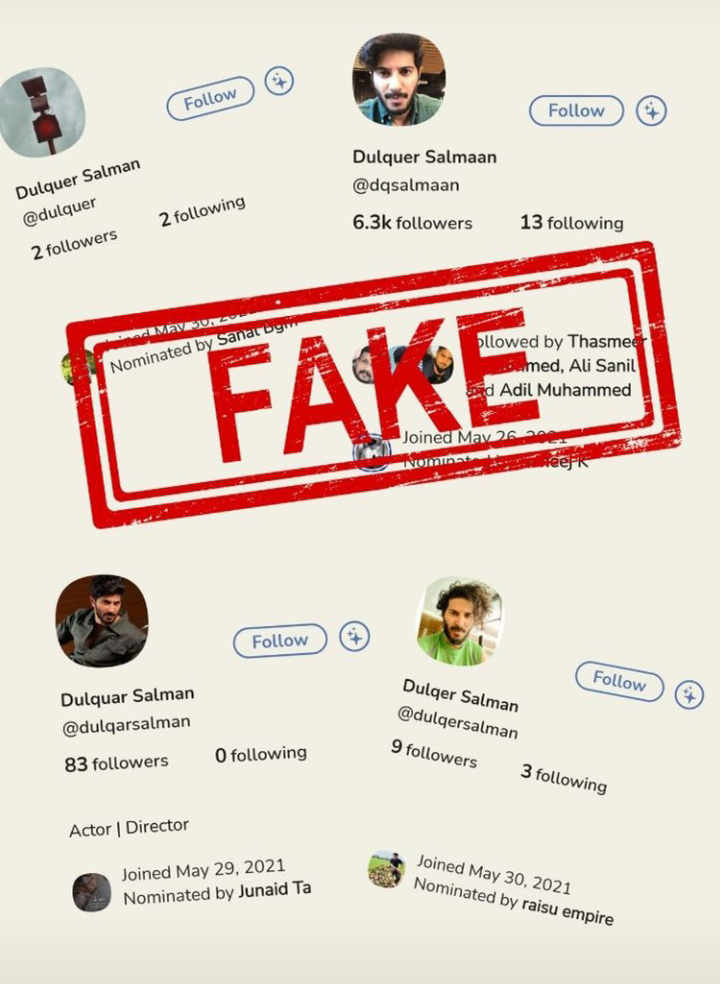This screenshot has height=984, width=720.
Task: Tap sparkle suggestions icon beside @dulquer Follow
Action: tap(279, 81)
